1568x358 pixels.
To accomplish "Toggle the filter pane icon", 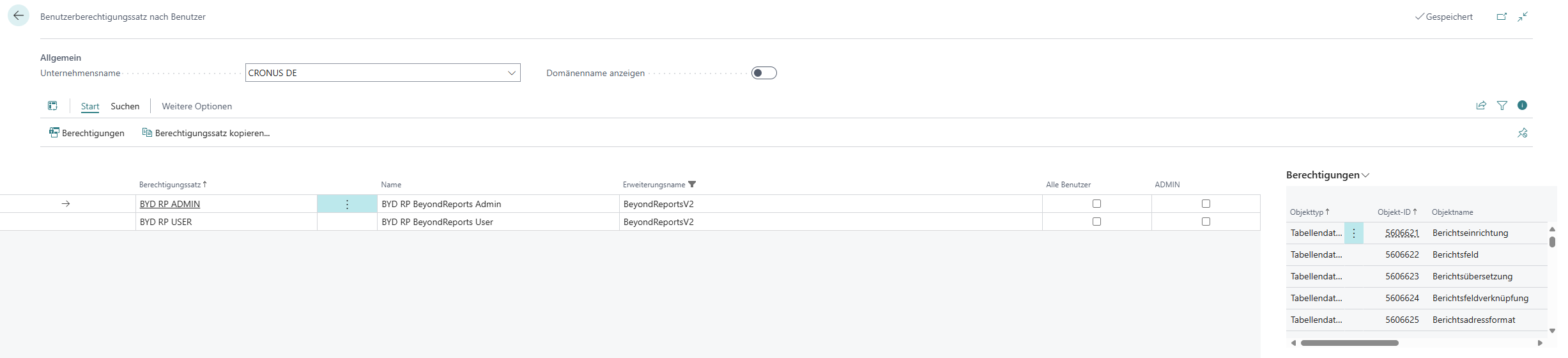I will 1502,105.
